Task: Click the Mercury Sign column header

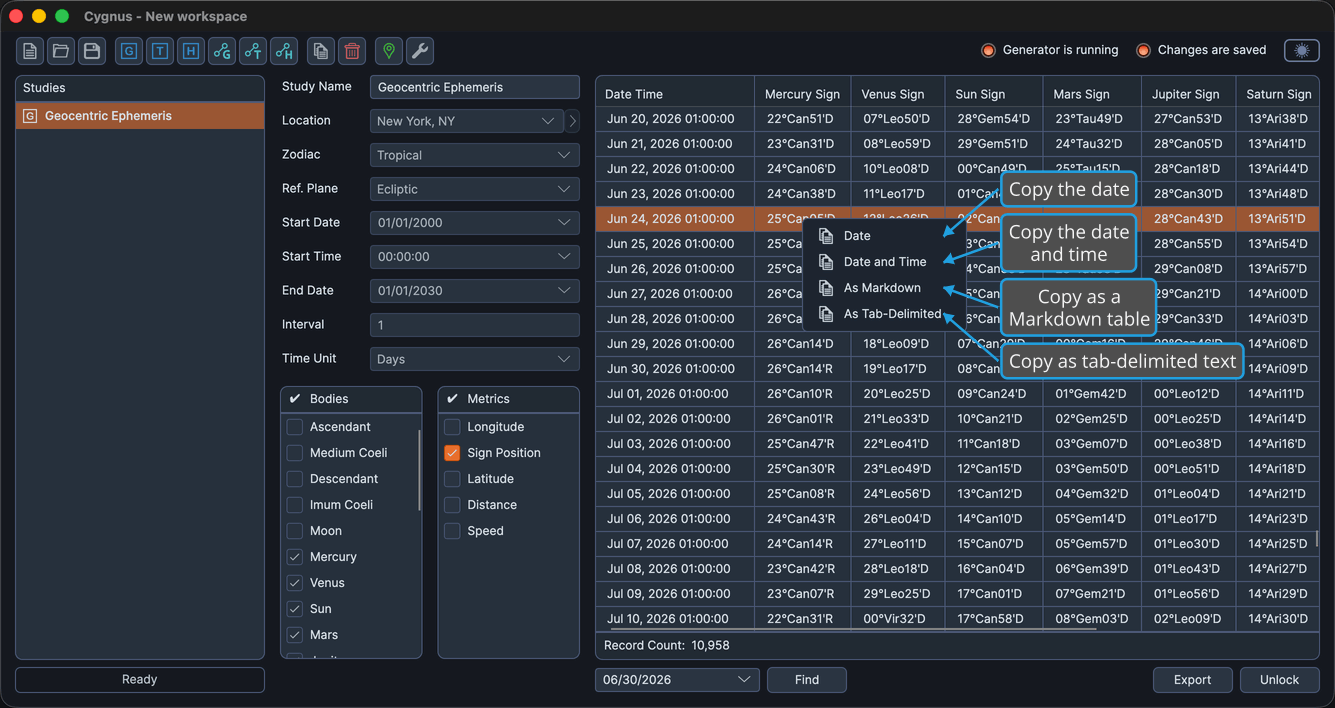Action: (803, 94)
